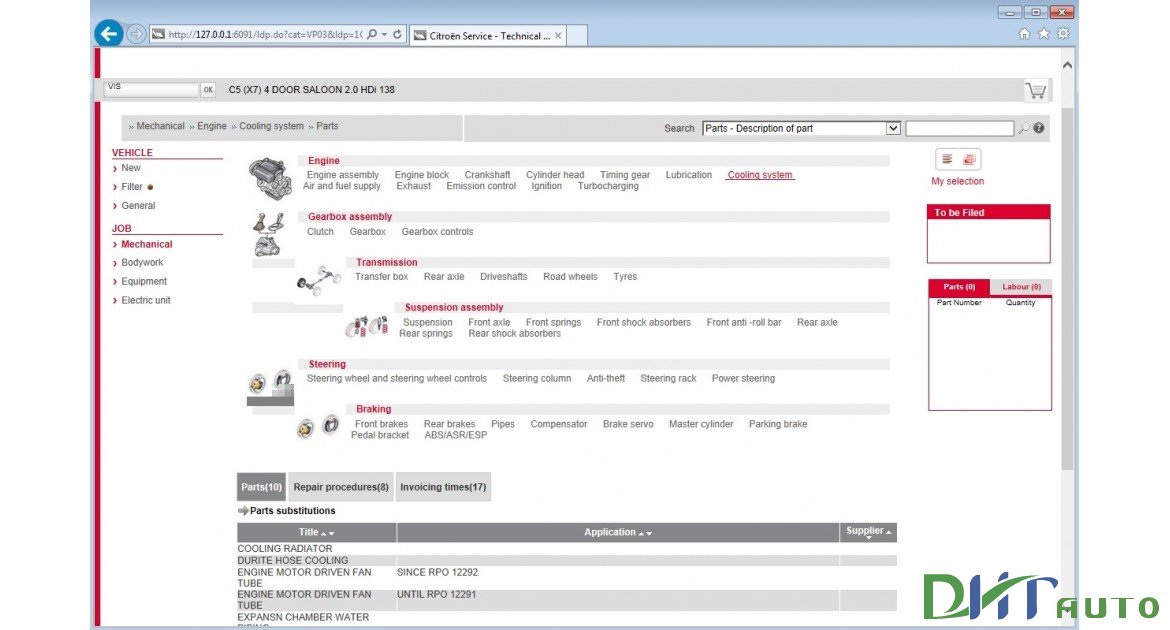Viewport: 1170px width, 630px height.
Task: Select Filter under VEHICLE menu
Action: tap(132, 187)
